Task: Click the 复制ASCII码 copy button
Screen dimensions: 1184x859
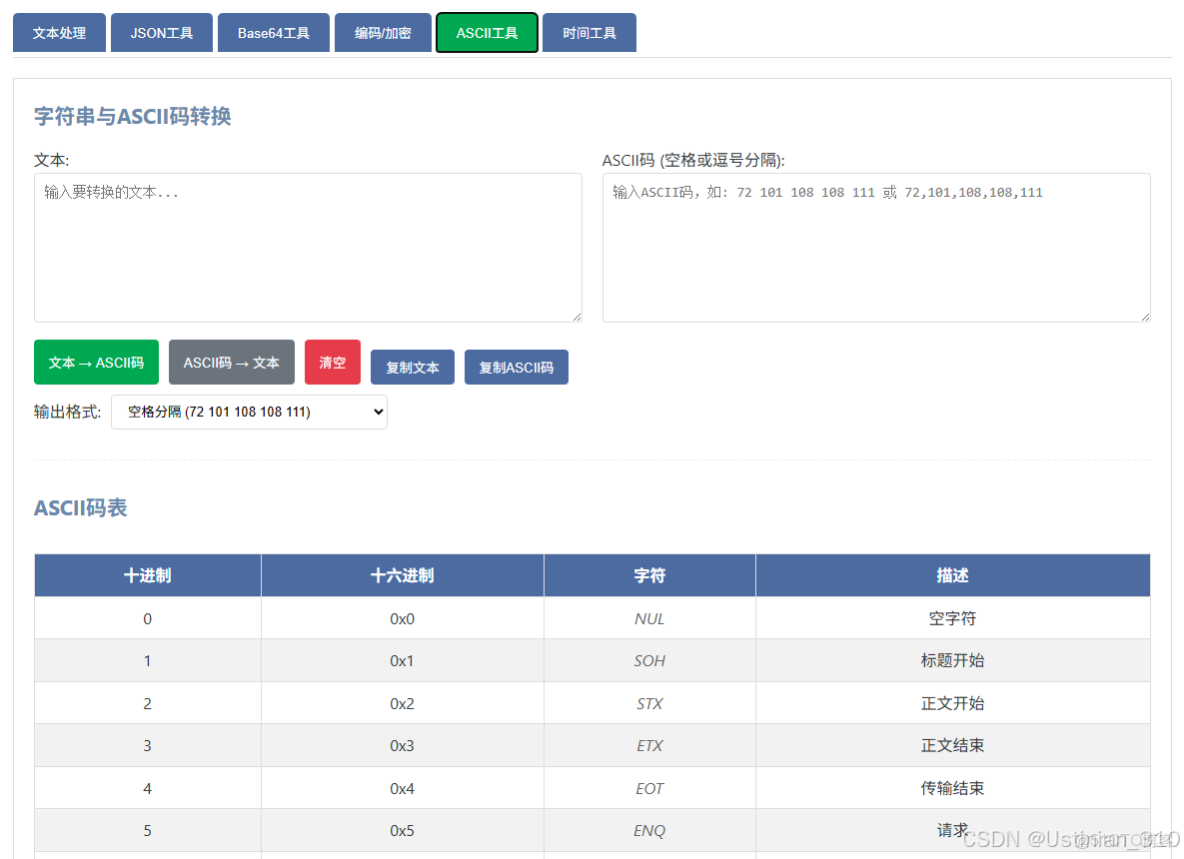Action: click(516, 367)
